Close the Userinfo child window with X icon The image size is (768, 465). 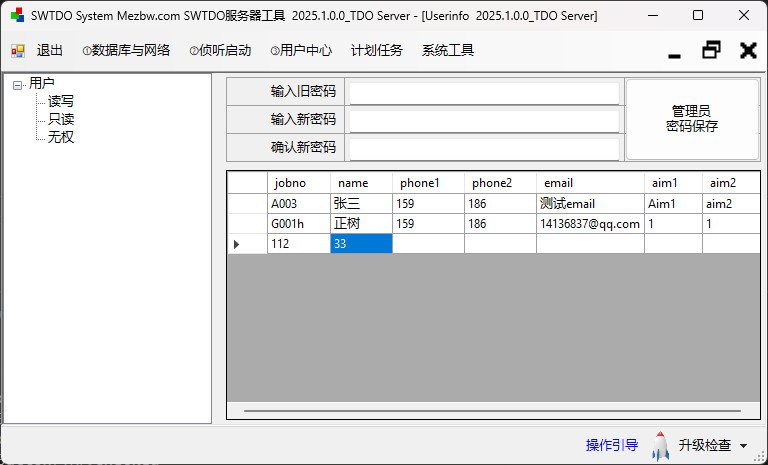[x=747, y=50]
